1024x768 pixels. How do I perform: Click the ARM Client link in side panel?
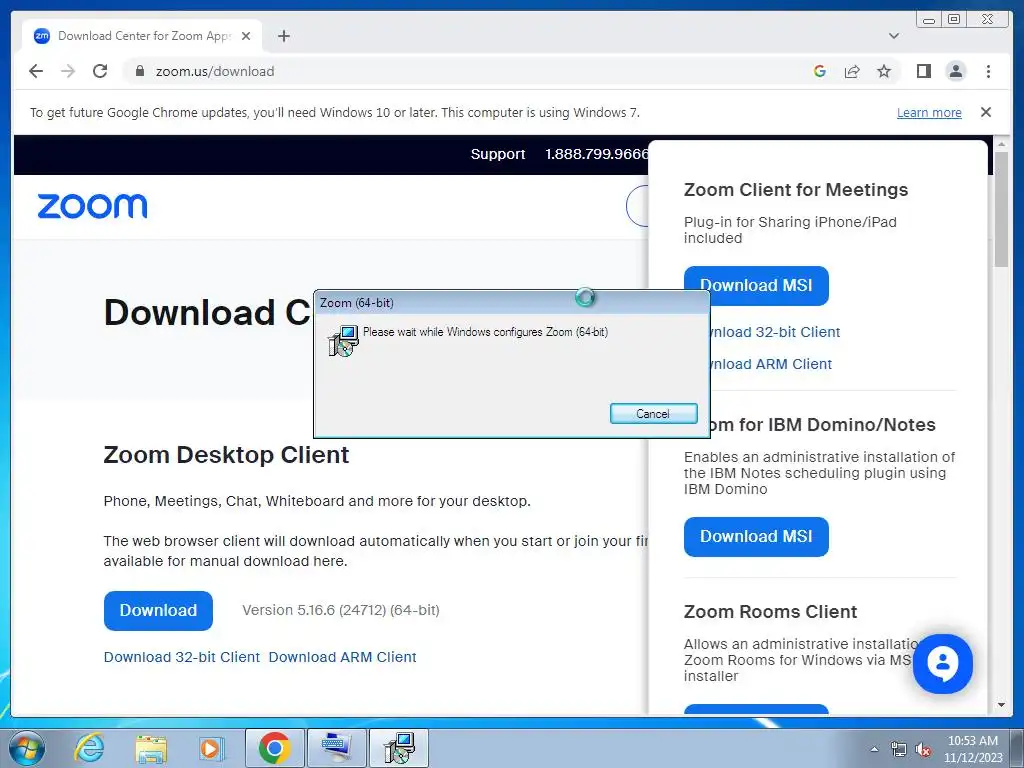tap(771, 364)
